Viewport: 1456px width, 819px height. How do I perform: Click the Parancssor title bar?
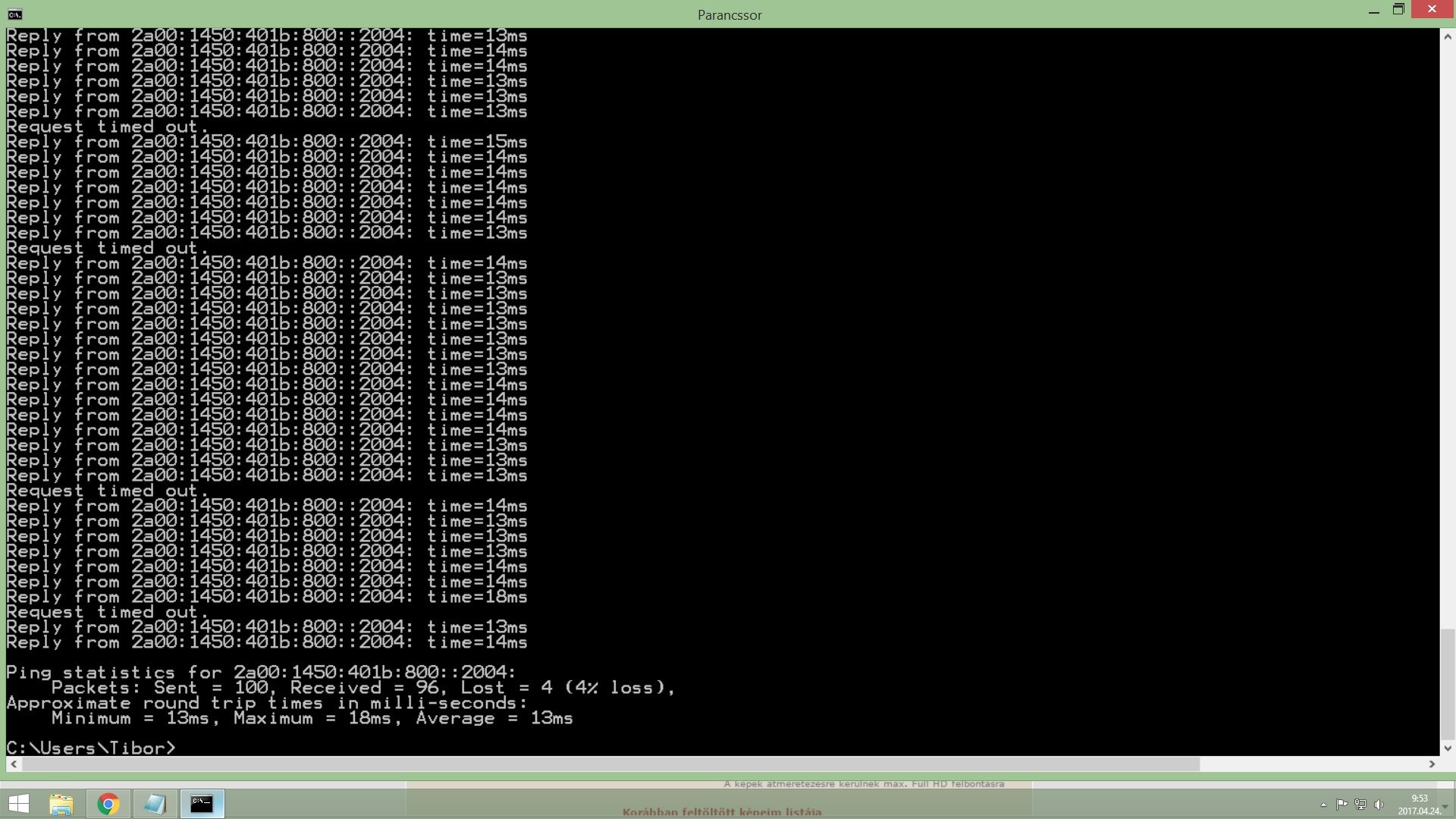(730, 14)
